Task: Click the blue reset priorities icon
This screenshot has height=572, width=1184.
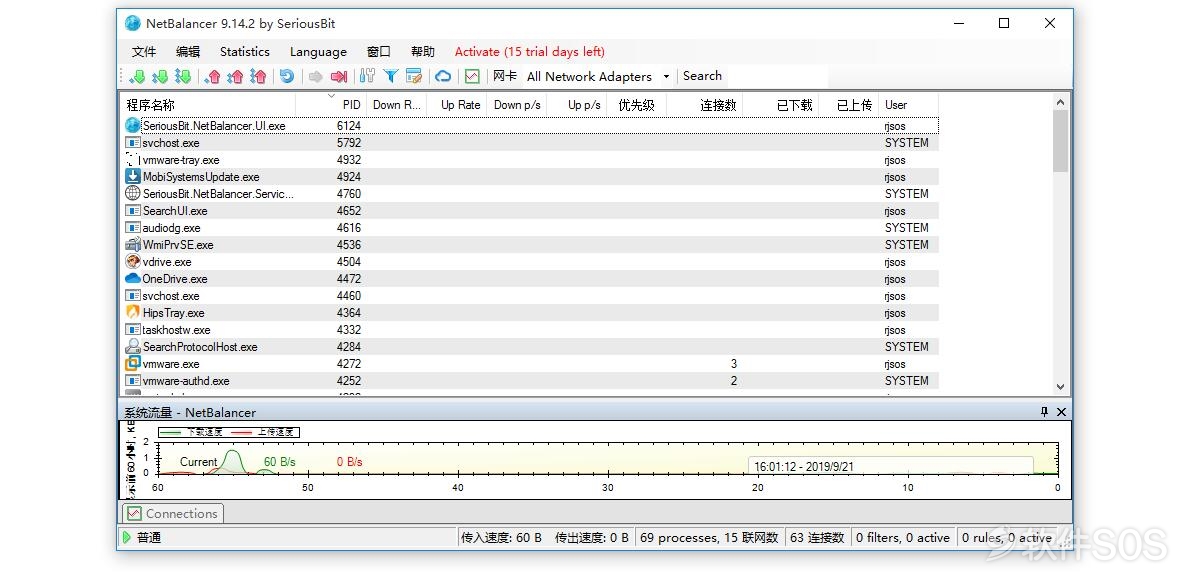Action: [x=287, y=76]
